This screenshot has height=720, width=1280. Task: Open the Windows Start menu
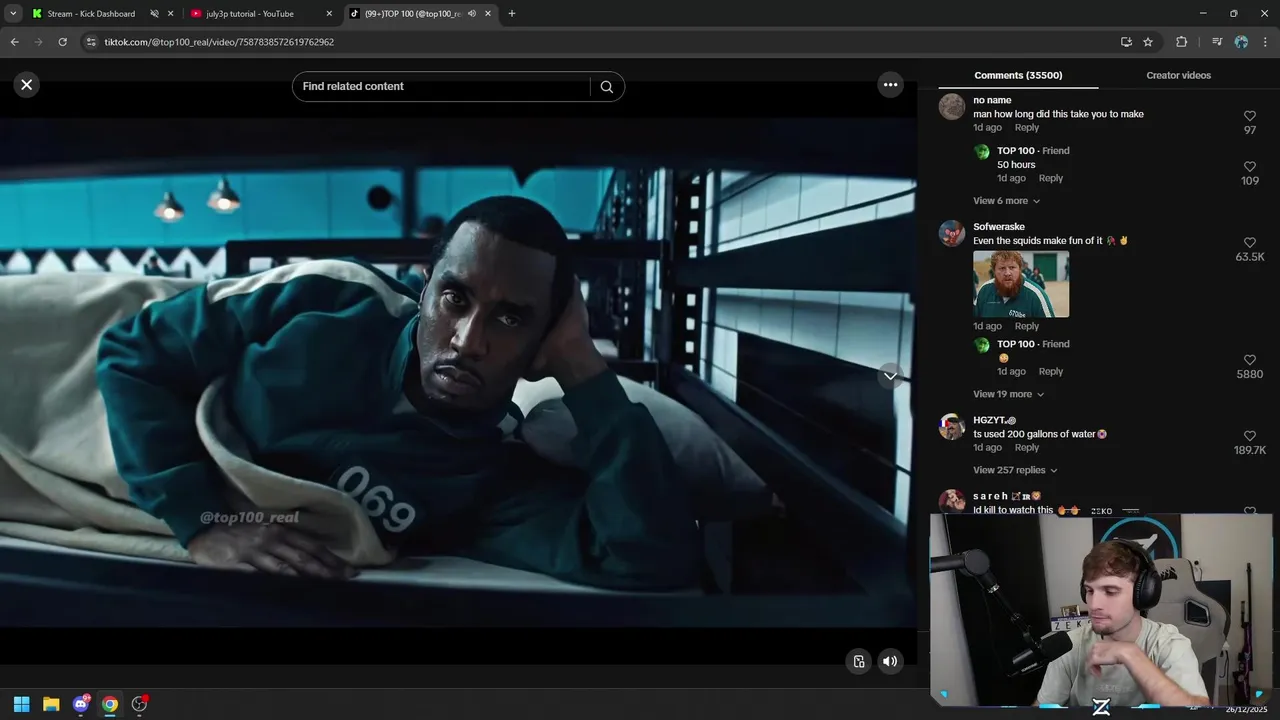pyautogui.click(x=21, y=704)
